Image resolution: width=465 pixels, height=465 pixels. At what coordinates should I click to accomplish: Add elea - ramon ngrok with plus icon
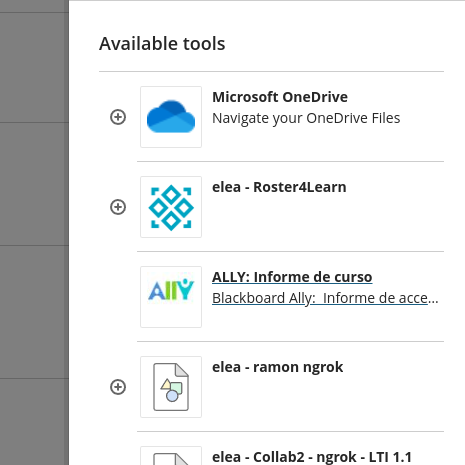[x=118, y=387]
